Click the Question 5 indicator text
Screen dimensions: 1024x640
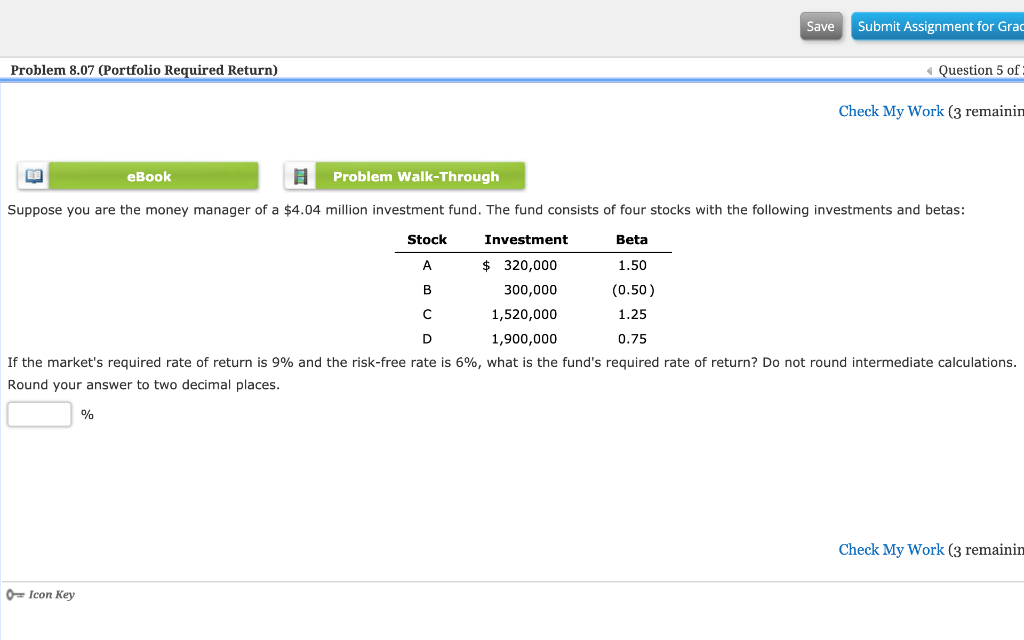tap(980, 71)
